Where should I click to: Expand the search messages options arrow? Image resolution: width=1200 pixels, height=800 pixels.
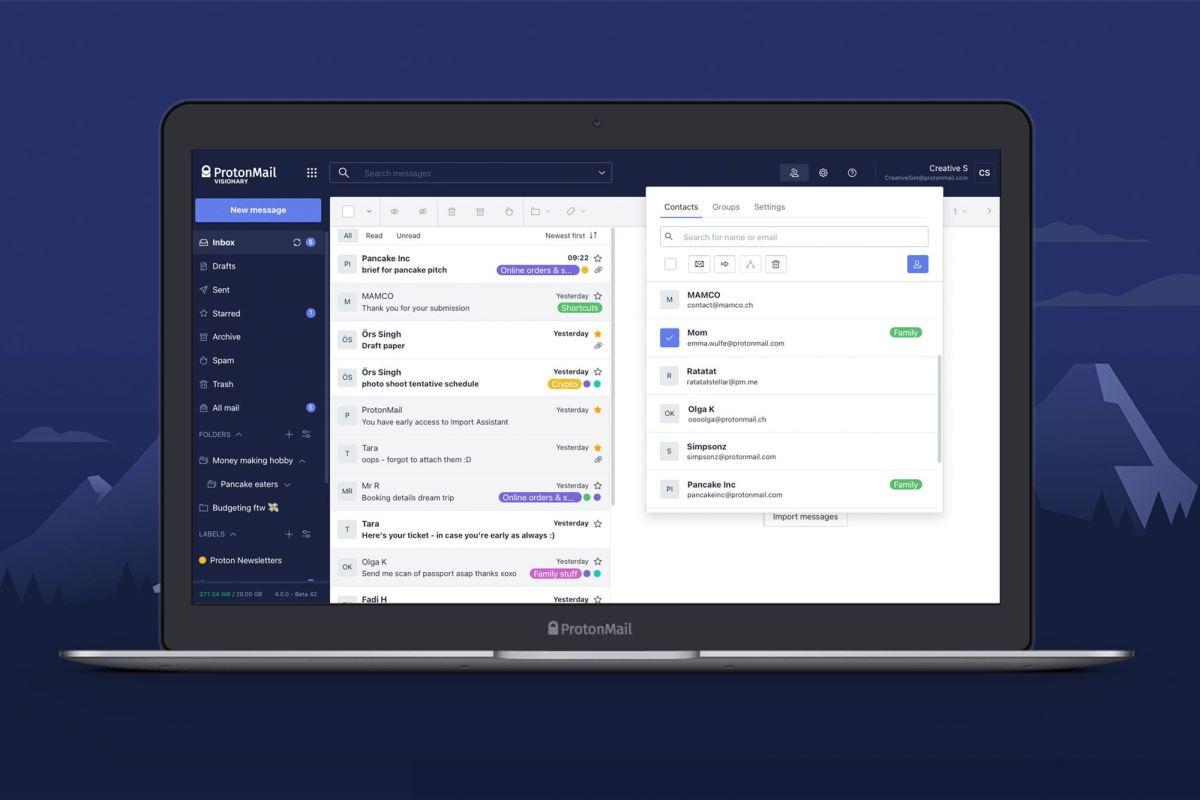click(602, 173)
